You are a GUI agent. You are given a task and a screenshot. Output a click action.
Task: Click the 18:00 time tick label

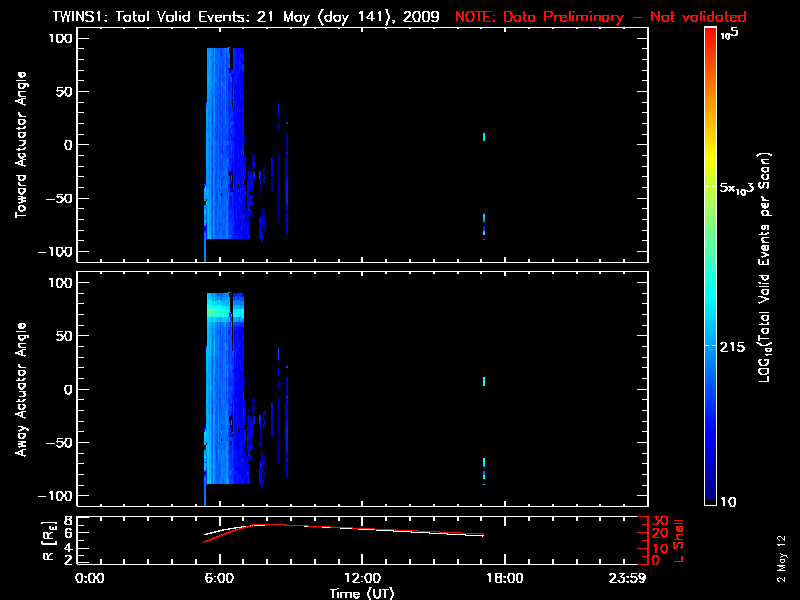pos(504,579)
